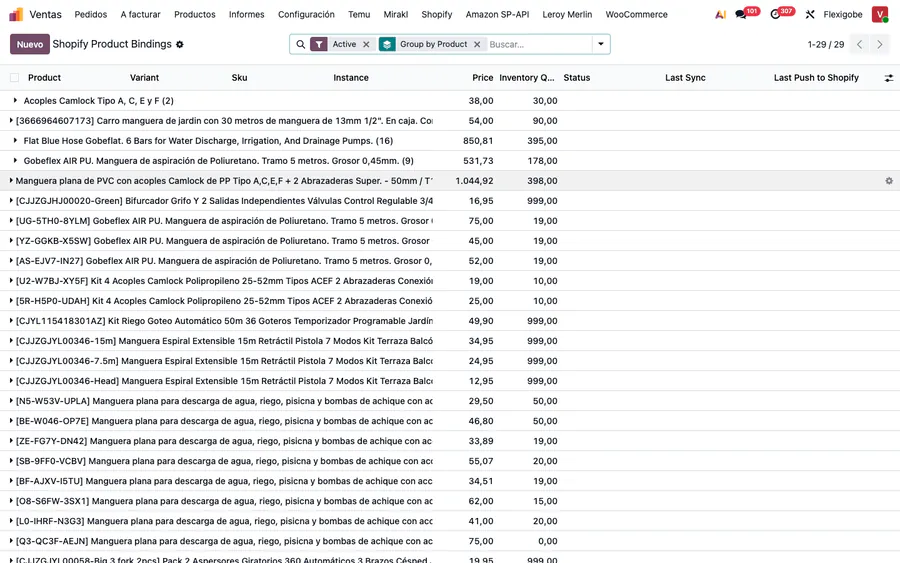Sort by the Instance column header

coord(351,77)
